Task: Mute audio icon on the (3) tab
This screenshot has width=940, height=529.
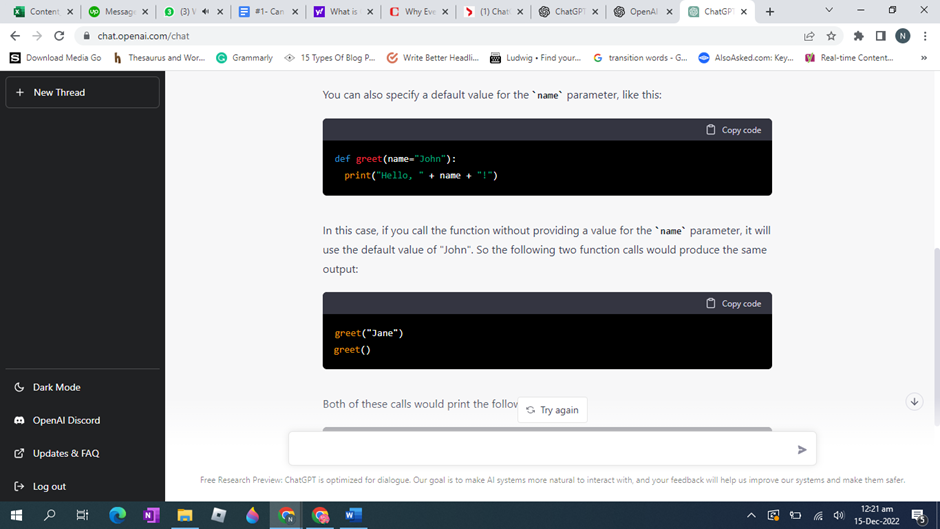Action: click(206, 11)
